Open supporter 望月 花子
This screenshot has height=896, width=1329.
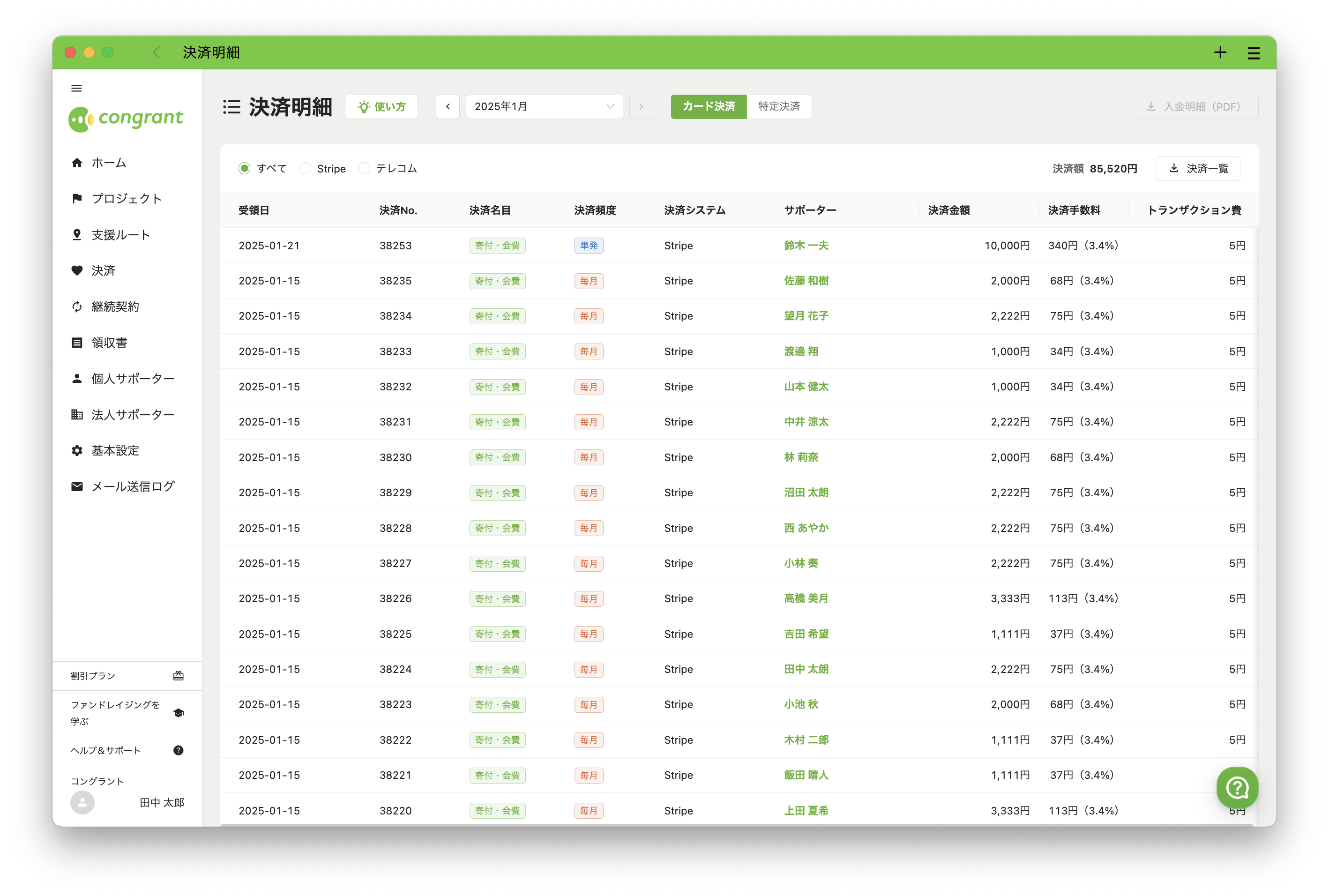pos(806,316)
